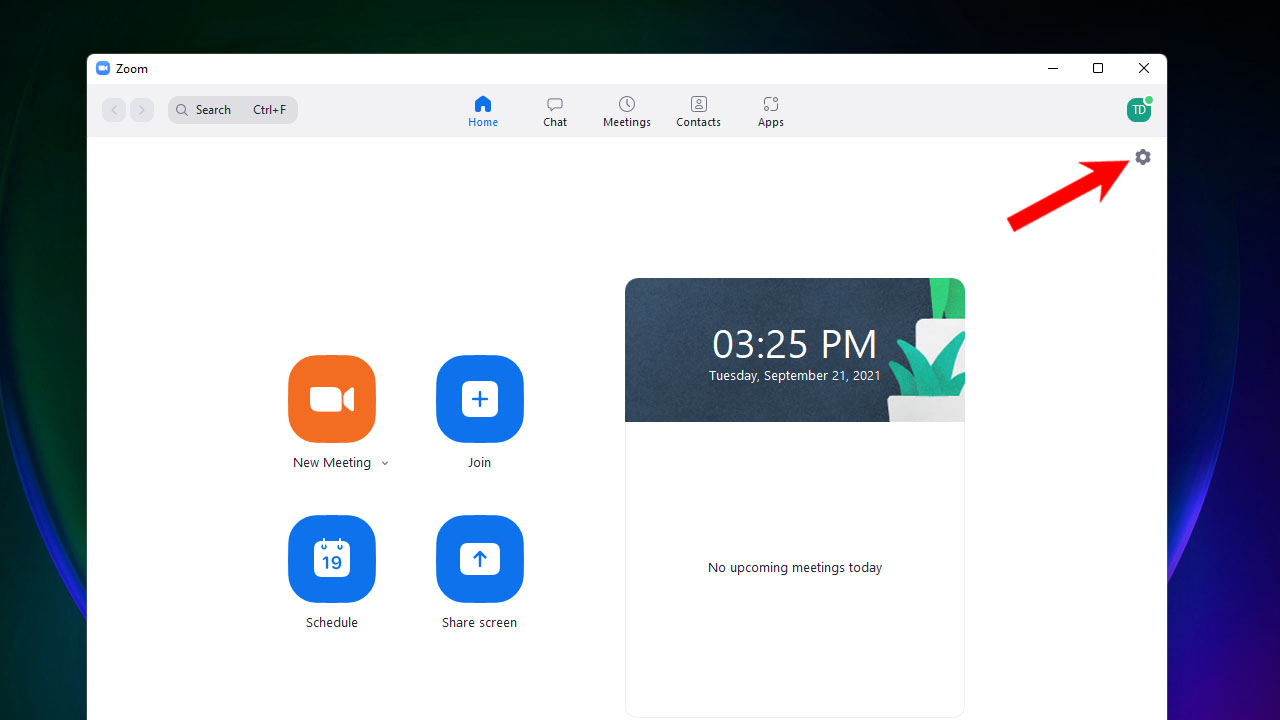Click the Share screen arrow icon
Image resolution: width=1280 pixels, height=720 pixels.
pyautogui.click(x=480, y=559)
